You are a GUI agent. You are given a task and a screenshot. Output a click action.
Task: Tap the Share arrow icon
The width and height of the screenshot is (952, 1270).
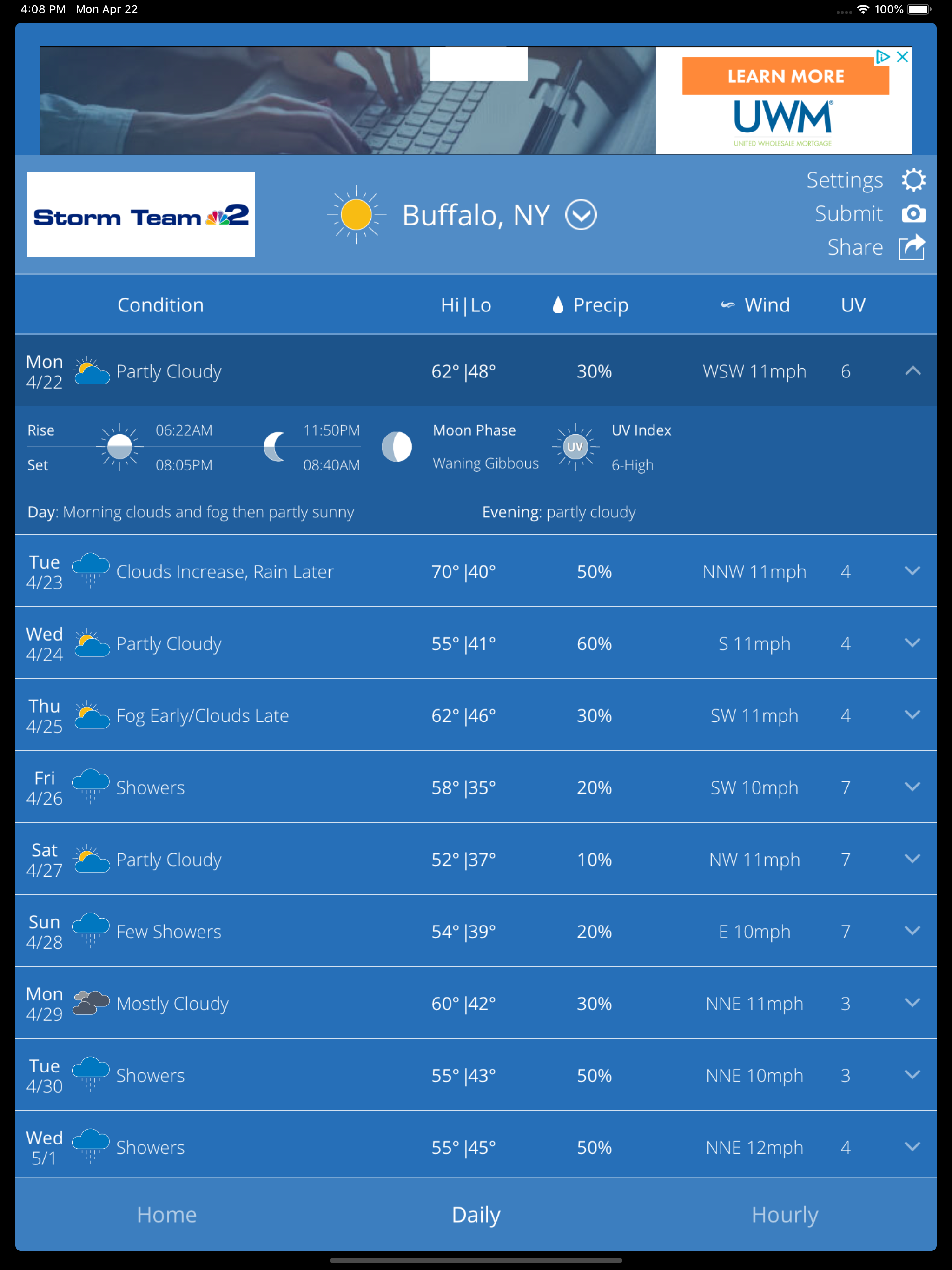tap(912, 247)
